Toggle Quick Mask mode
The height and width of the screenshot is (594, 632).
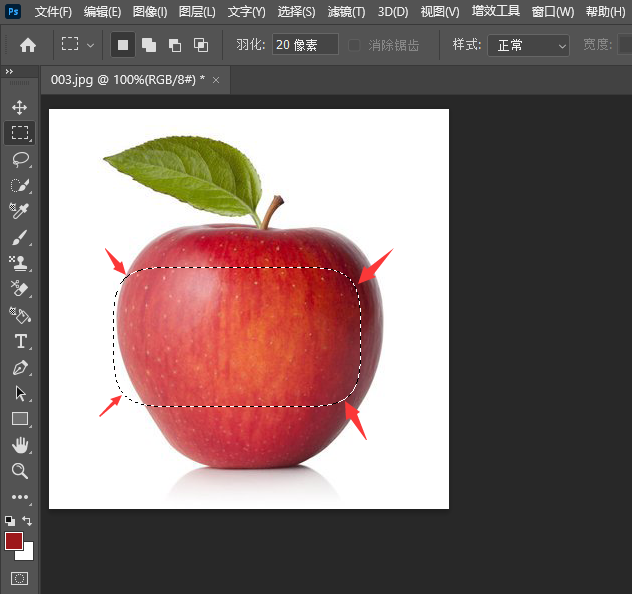coord(19,579)
